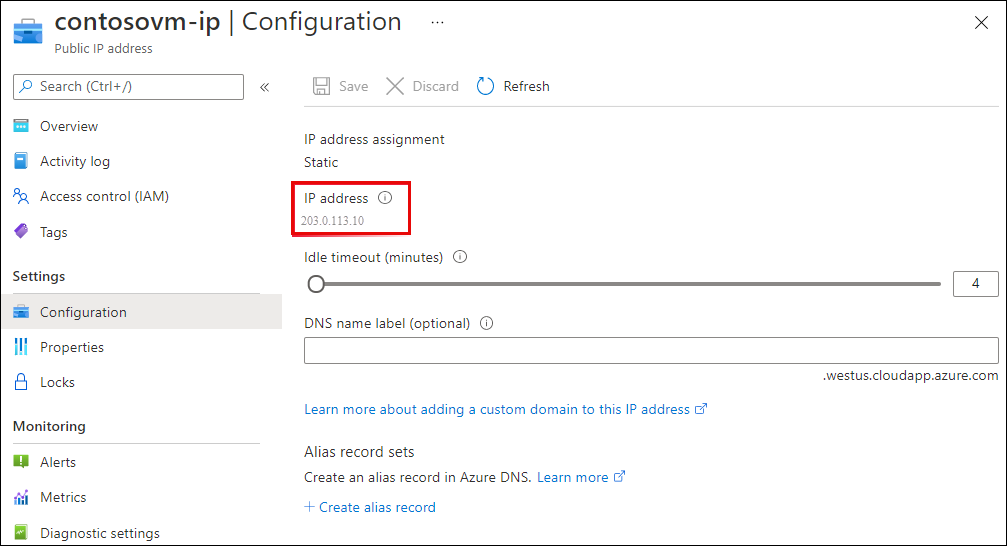This screenshot has height=546, width=1007.
Task: Click the DNS name label info icon
Action: [487, 323]
